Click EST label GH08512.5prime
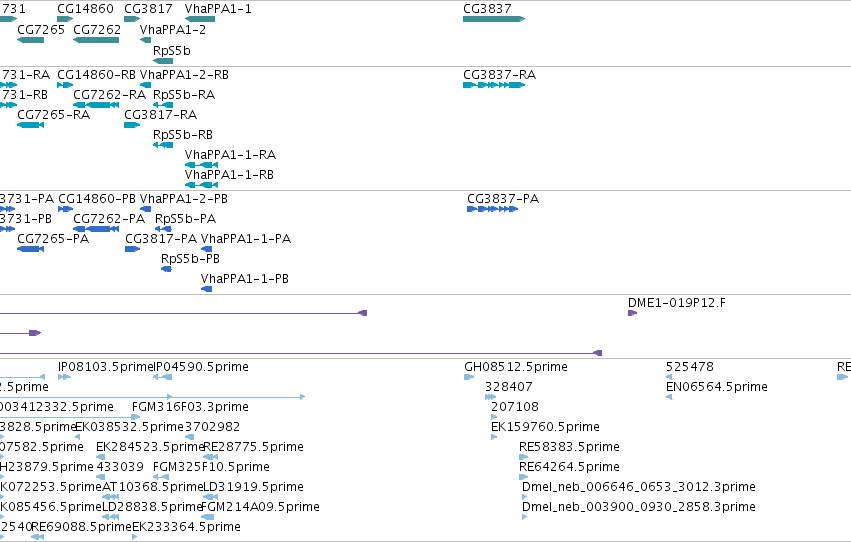The height and width of the screenshot is (542, 851). pyautogui.click(x=516, y=367)
